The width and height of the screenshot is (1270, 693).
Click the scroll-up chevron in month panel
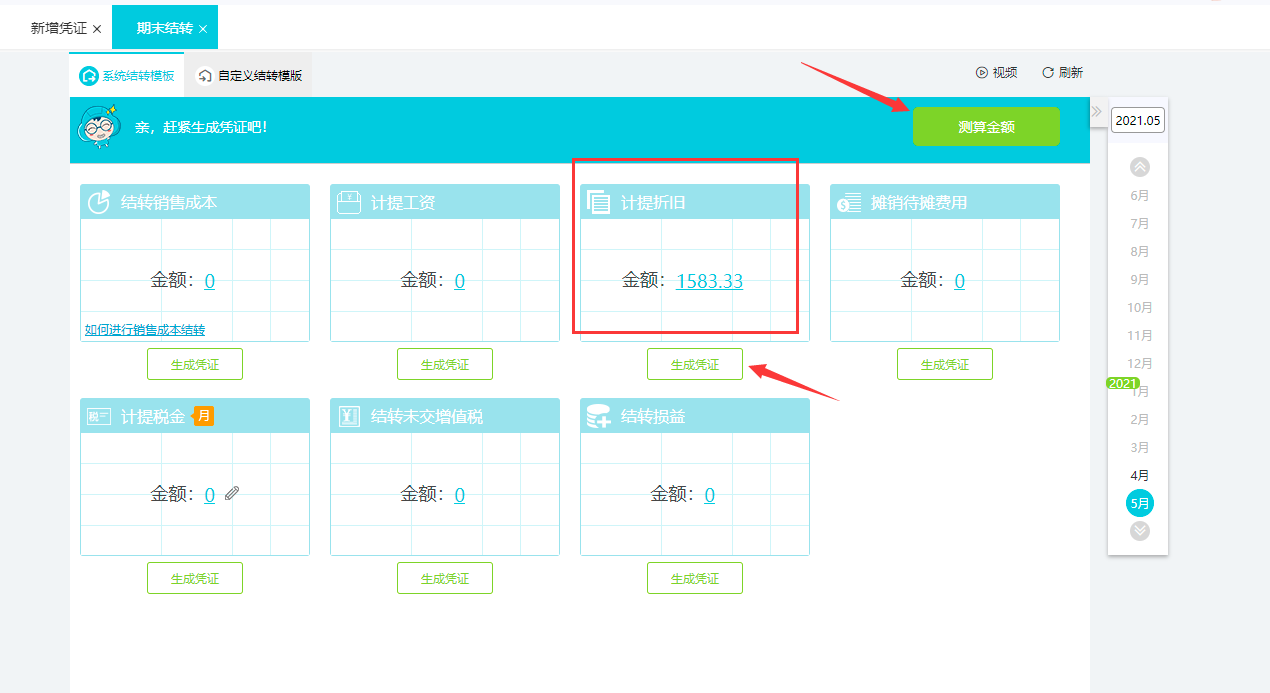click(1139, 167)
